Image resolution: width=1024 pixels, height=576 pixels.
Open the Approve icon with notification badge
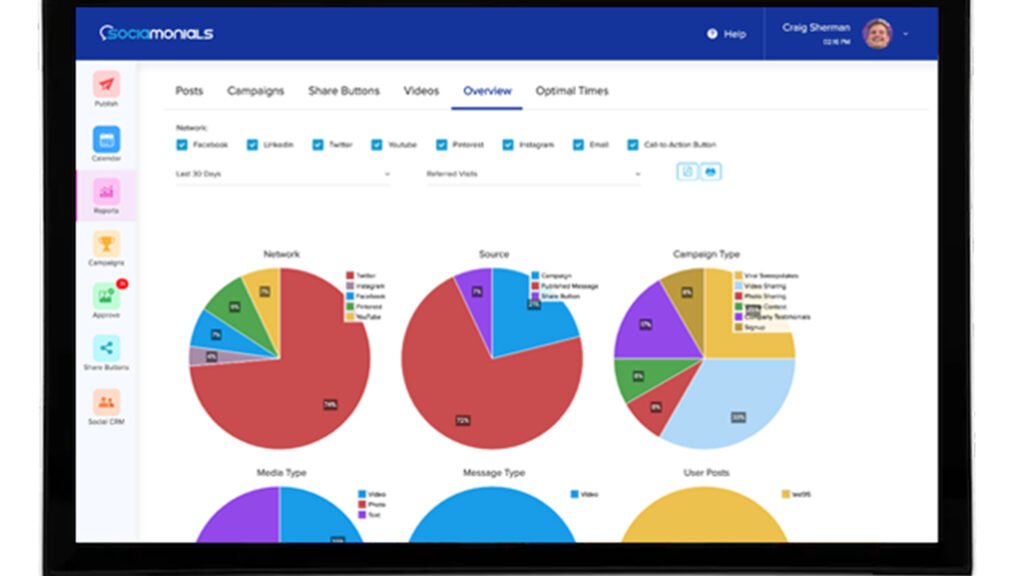[106, 297]
